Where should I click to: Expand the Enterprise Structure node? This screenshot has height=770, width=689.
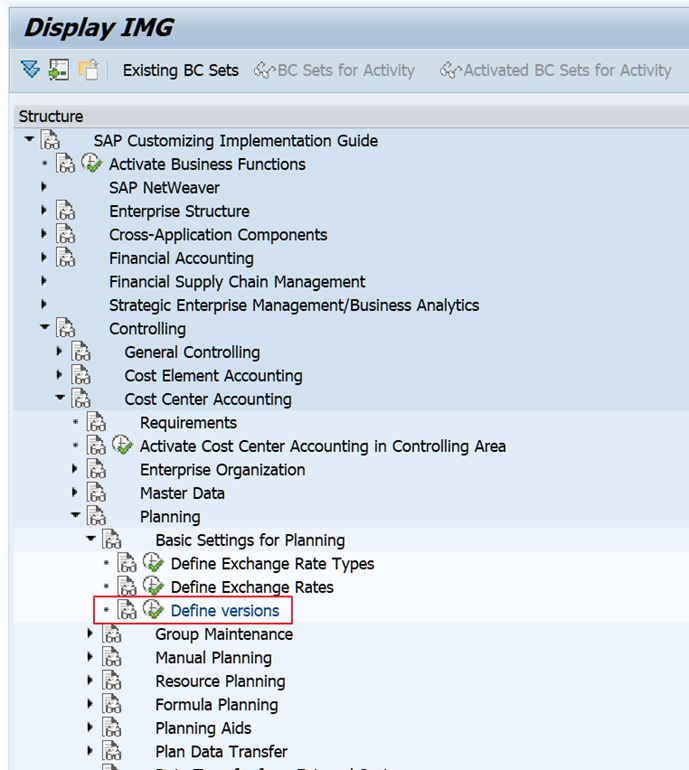[x=44, y=210]
